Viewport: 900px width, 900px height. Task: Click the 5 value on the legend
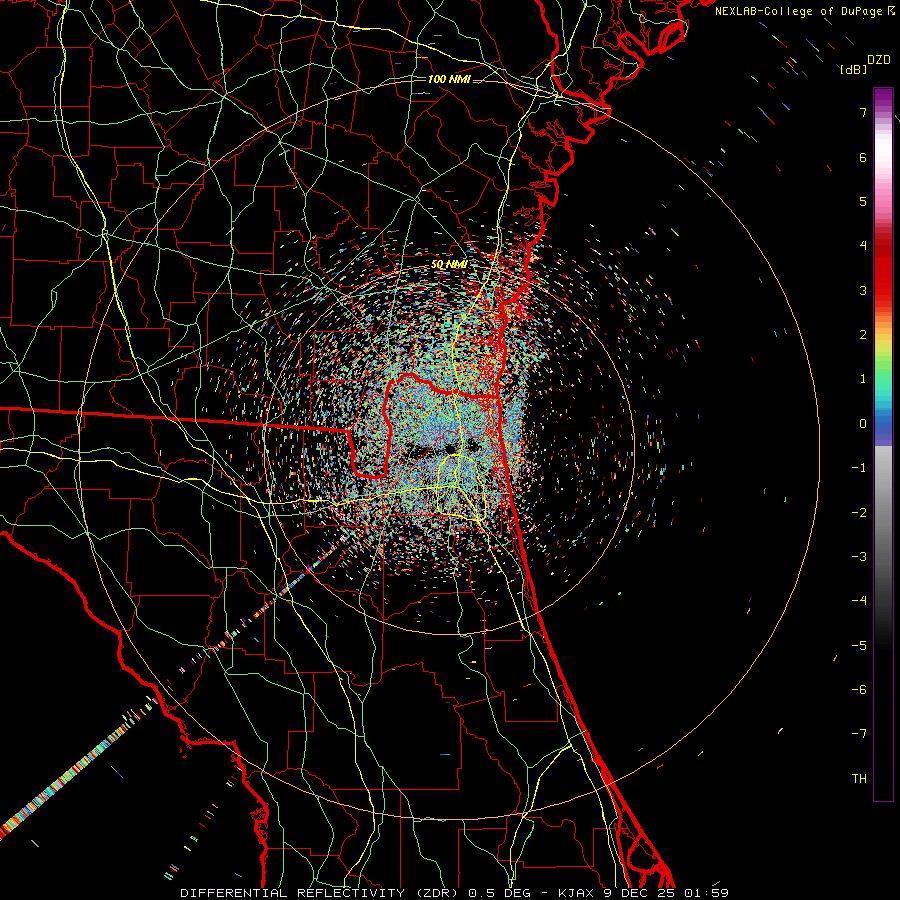point(863,201)
